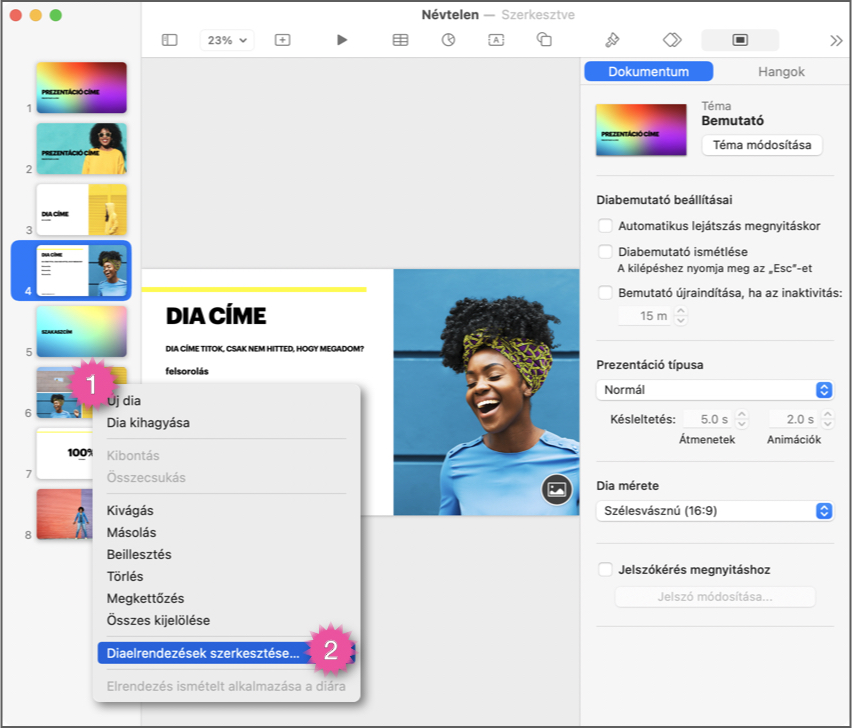
Task: Click the Téma módosítása button
Action: (x=762, y=145)
